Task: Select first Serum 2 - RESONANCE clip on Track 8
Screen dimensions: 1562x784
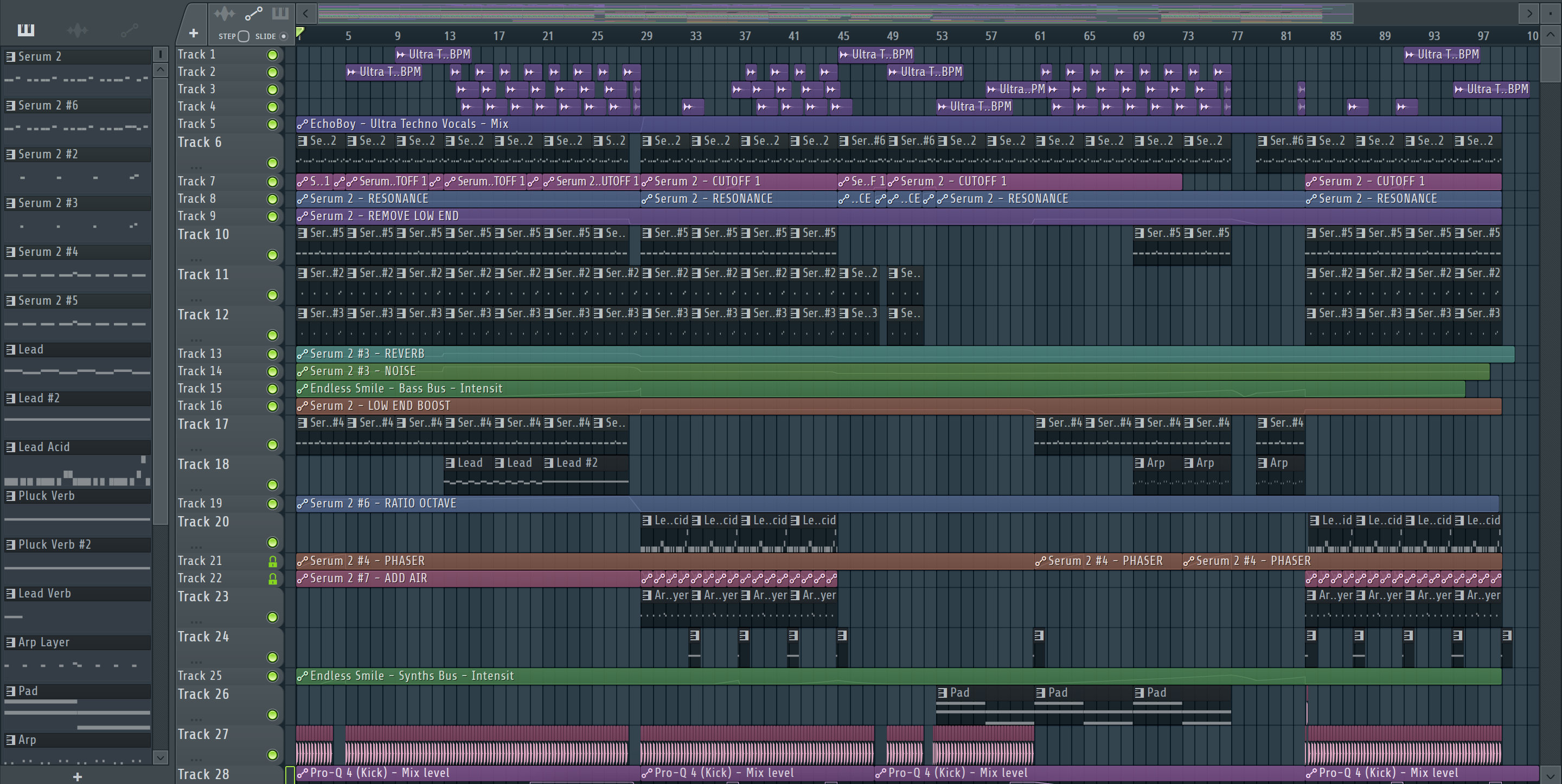Action: [468, 199]
